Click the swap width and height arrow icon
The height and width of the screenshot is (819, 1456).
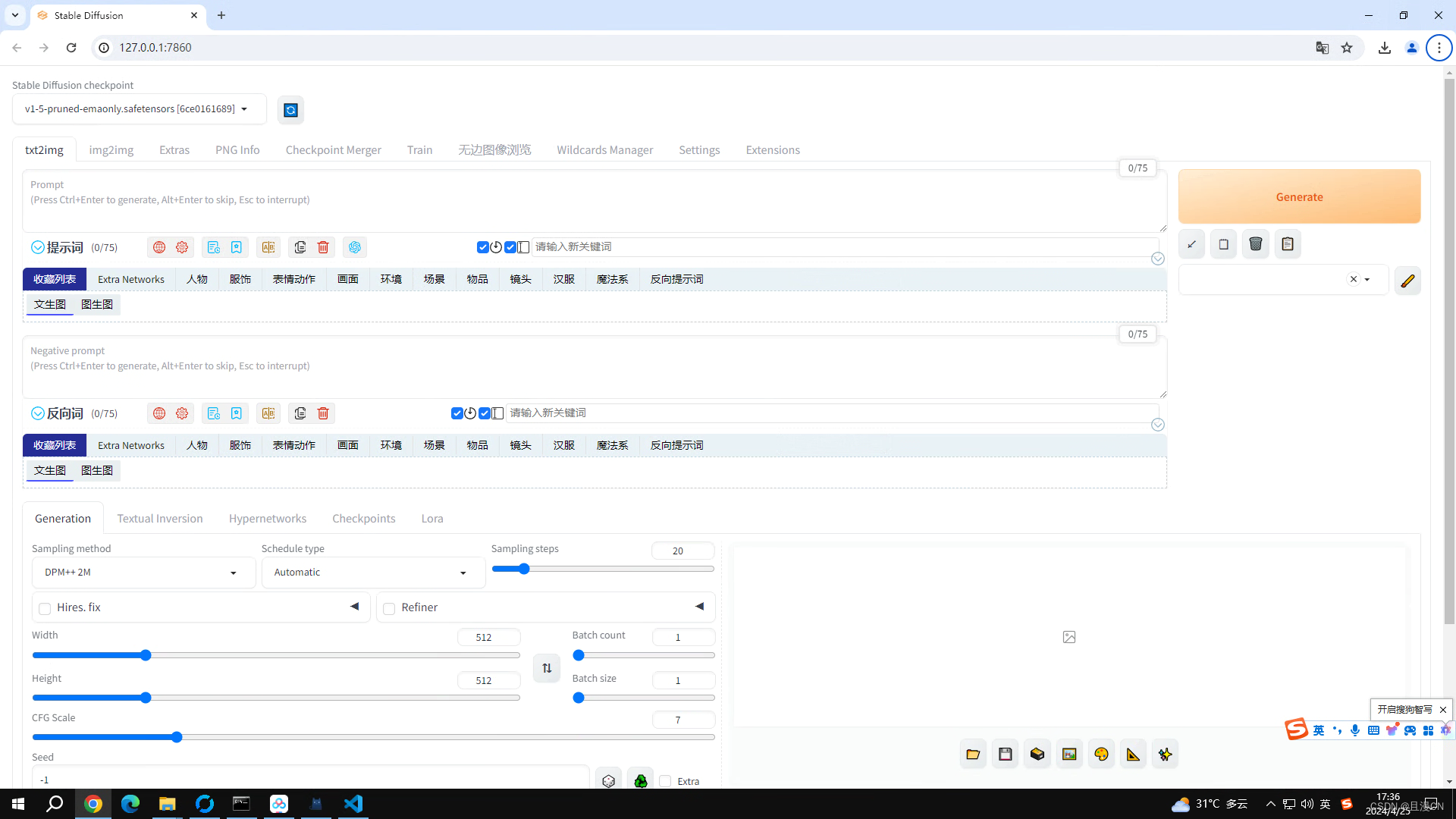[x=546, y=667]
